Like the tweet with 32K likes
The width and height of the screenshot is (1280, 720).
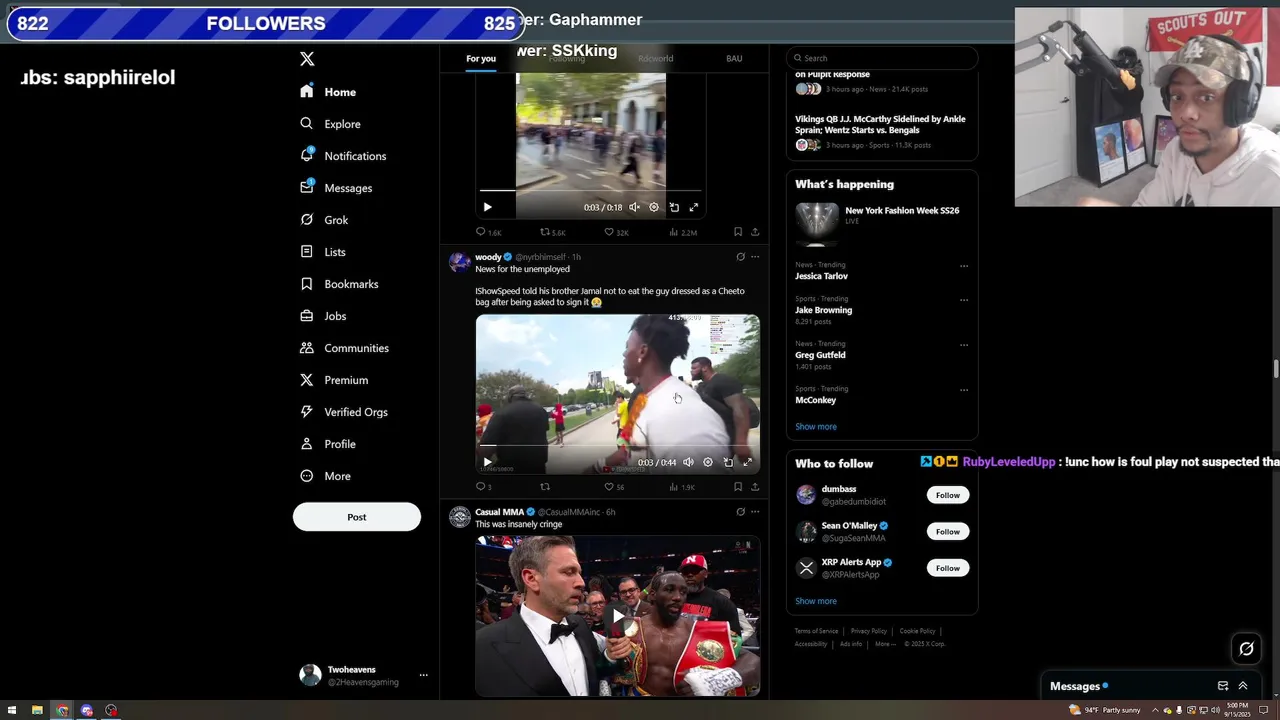pyautogui.click(x=609, y=232)
